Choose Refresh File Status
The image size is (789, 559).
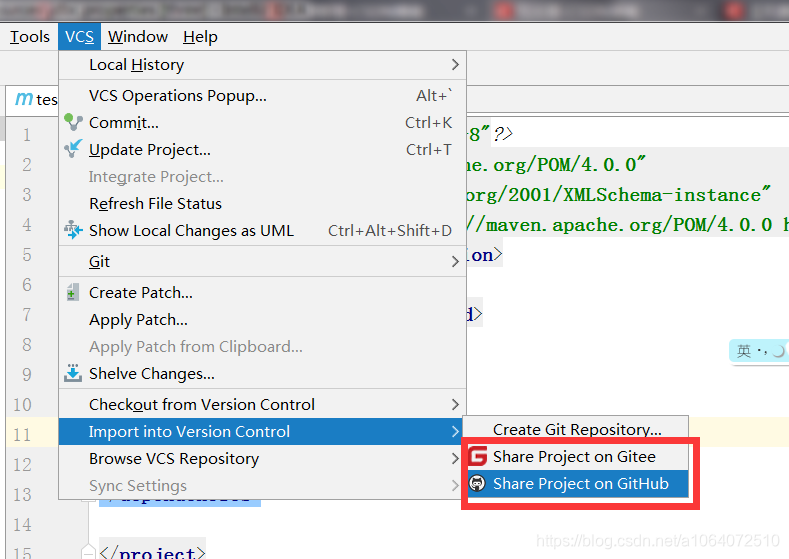tap(263, 203)
